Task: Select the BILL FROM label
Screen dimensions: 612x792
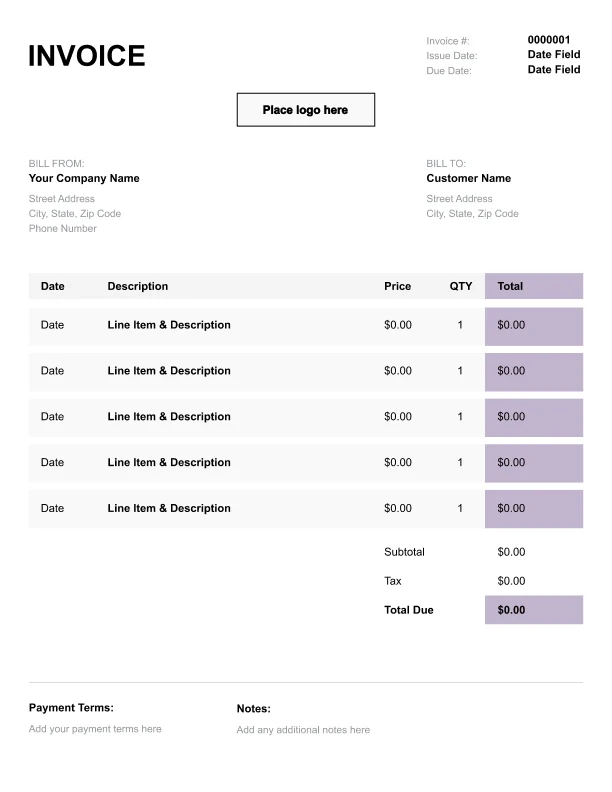Action: click(x=57, y=164)
